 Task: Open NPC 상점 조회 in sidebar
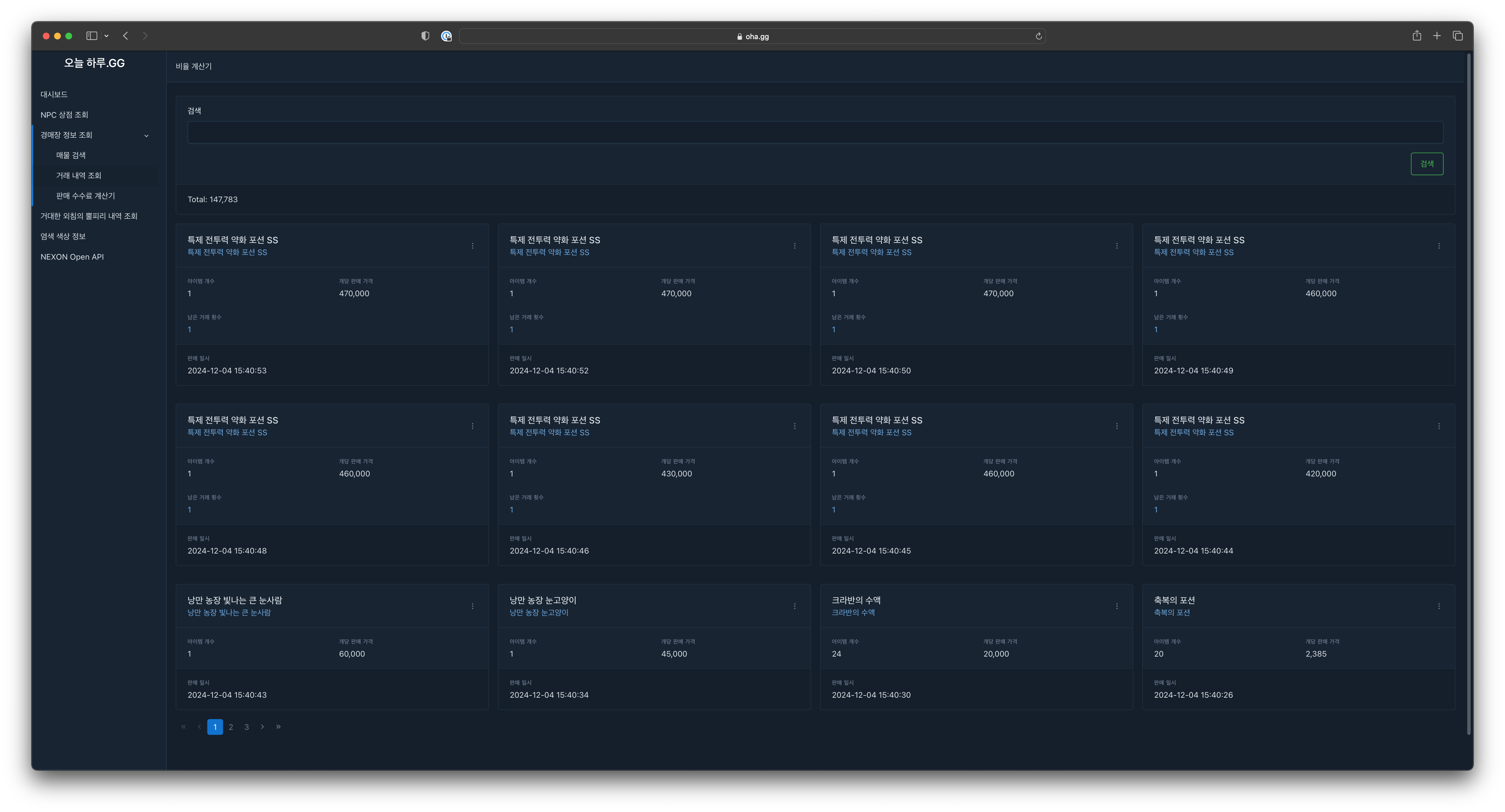pyautogui.click(x=64, y=115)
